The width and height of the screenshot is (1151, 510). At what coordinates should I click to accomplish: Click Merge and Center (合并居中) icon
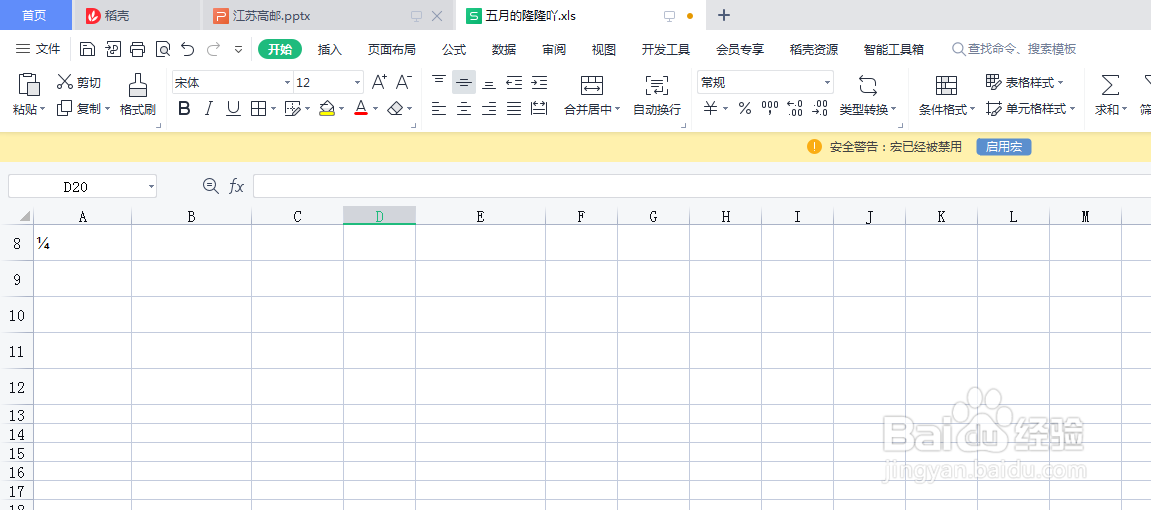(592, 85)
